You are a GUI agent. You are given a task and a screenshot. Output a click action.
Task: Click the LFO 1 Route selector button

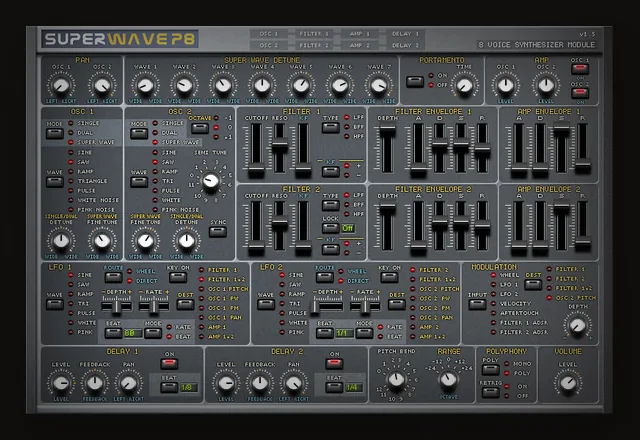(113, 278)
